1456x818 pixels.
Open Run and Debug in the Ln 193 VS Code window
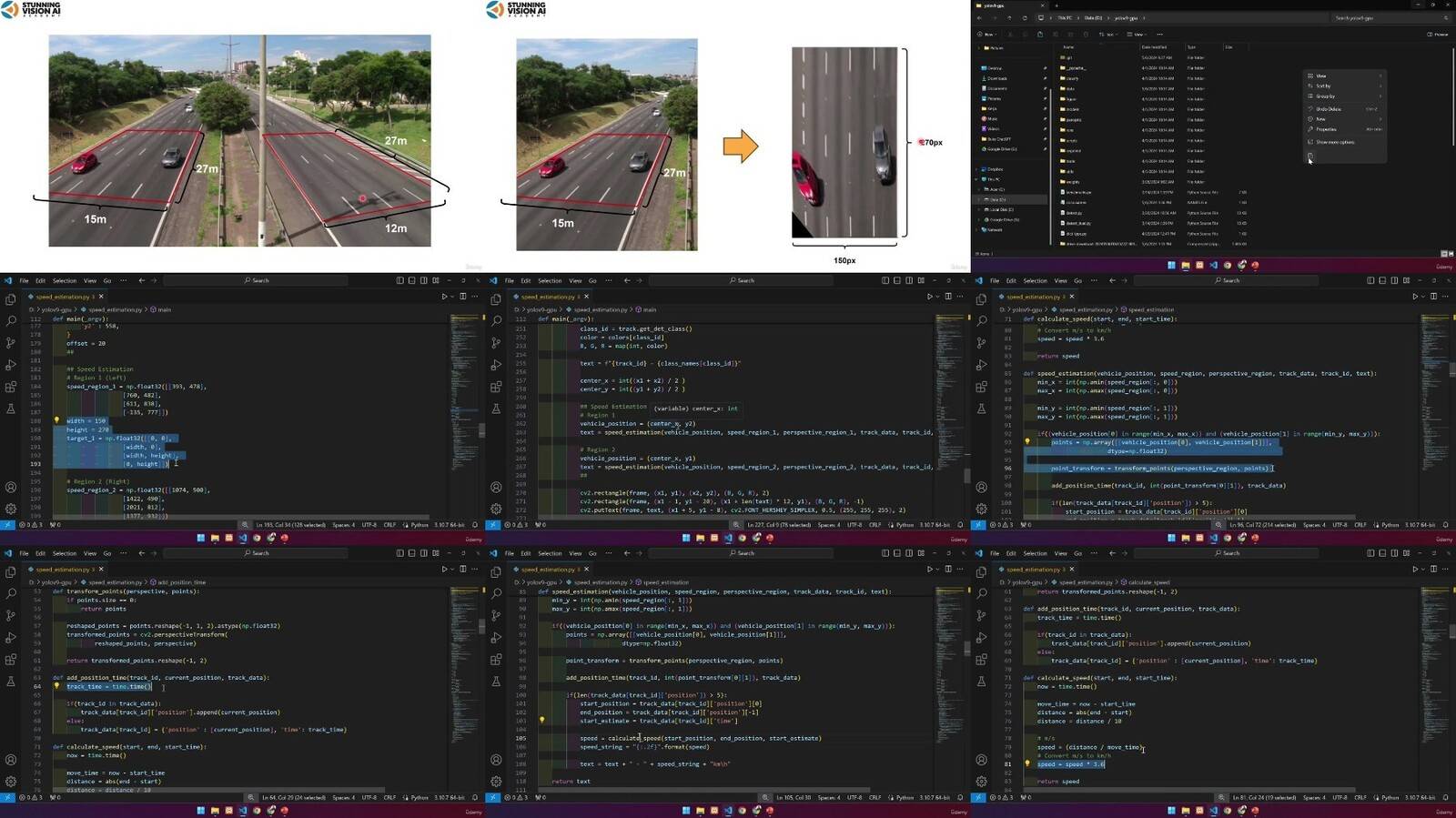[11, 365]
